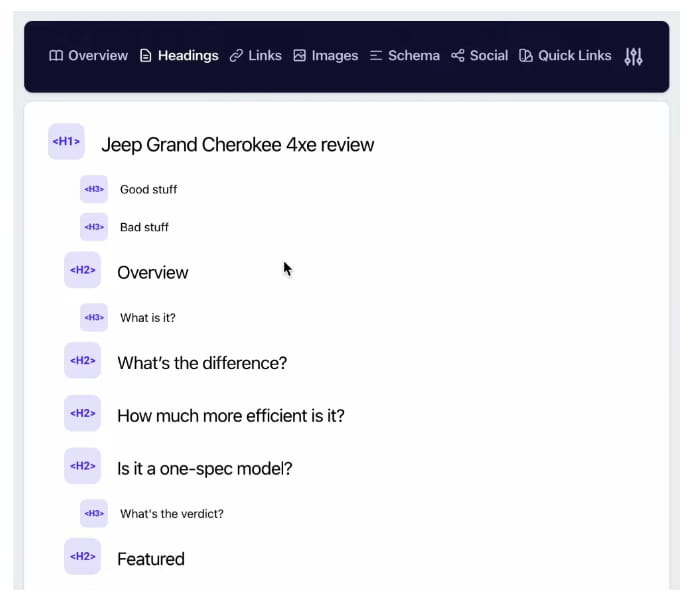The height and width of the screenshot is (603, 690).
Task: Click the H3 badge next to What's the verdict?
Action: point(94,513)
